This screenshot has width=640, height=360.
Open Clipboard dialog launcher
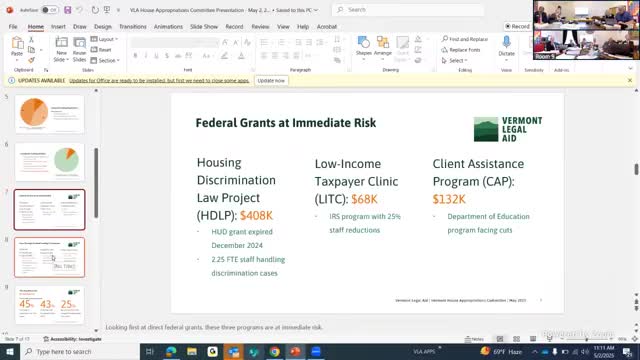(x=46, y=70)
